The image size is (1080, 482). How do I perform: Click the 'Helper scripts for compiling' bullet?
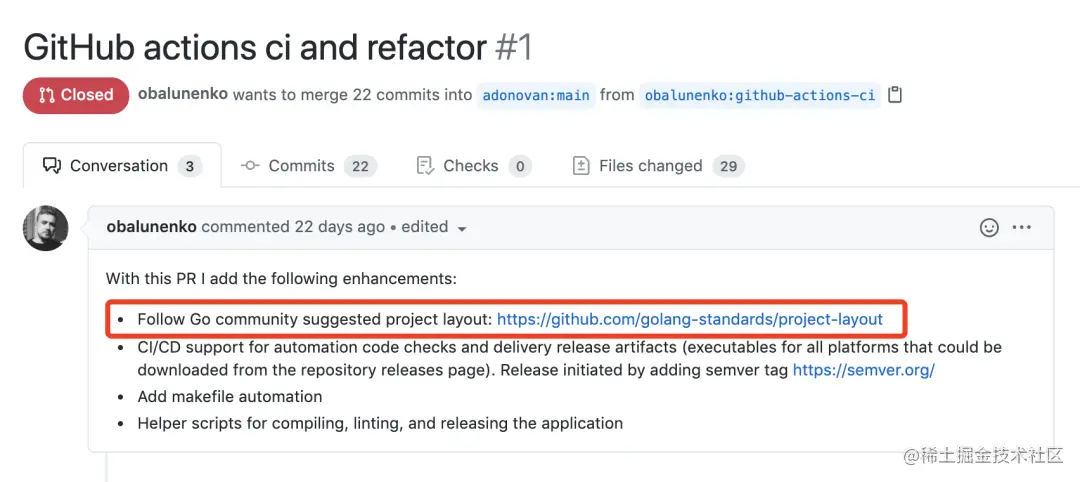point(380,423)
